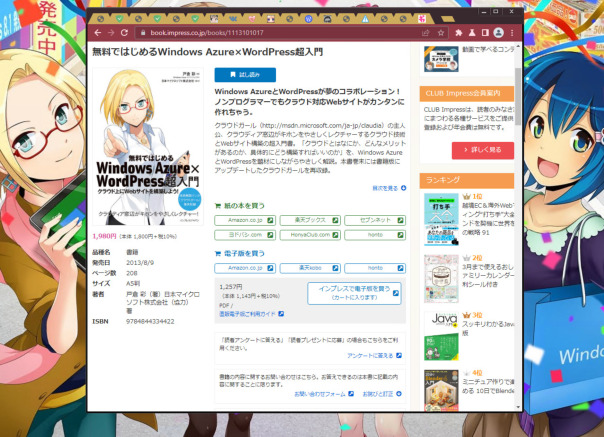This screenshot has width=604, height=437.
Task: Open the 楽天ブックス store button
Action: (310, 220)
